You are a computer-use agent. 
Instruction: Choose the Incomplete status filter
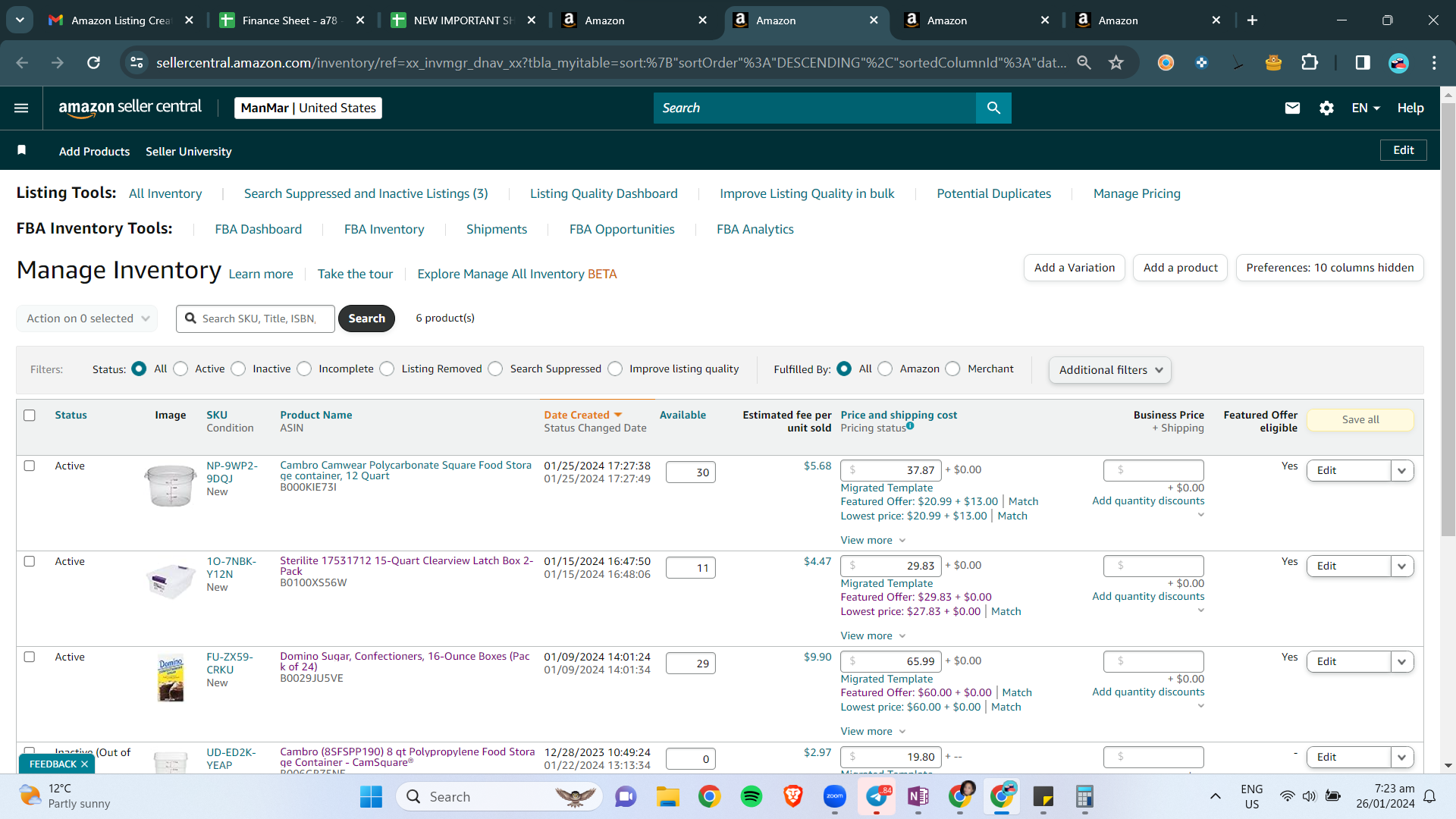[x=304, y=369]
